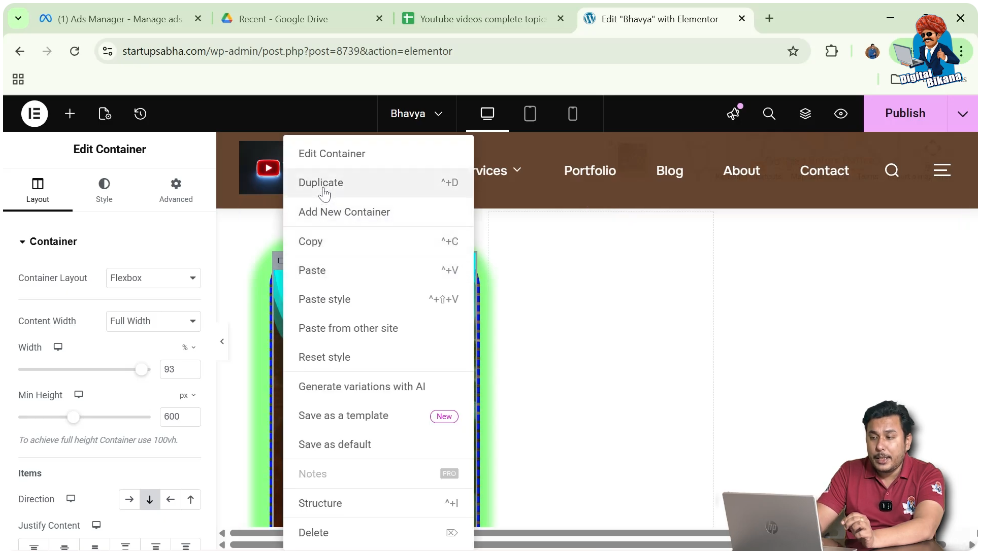
Task: Open the Advanced tab
Action: click(176, 190)
